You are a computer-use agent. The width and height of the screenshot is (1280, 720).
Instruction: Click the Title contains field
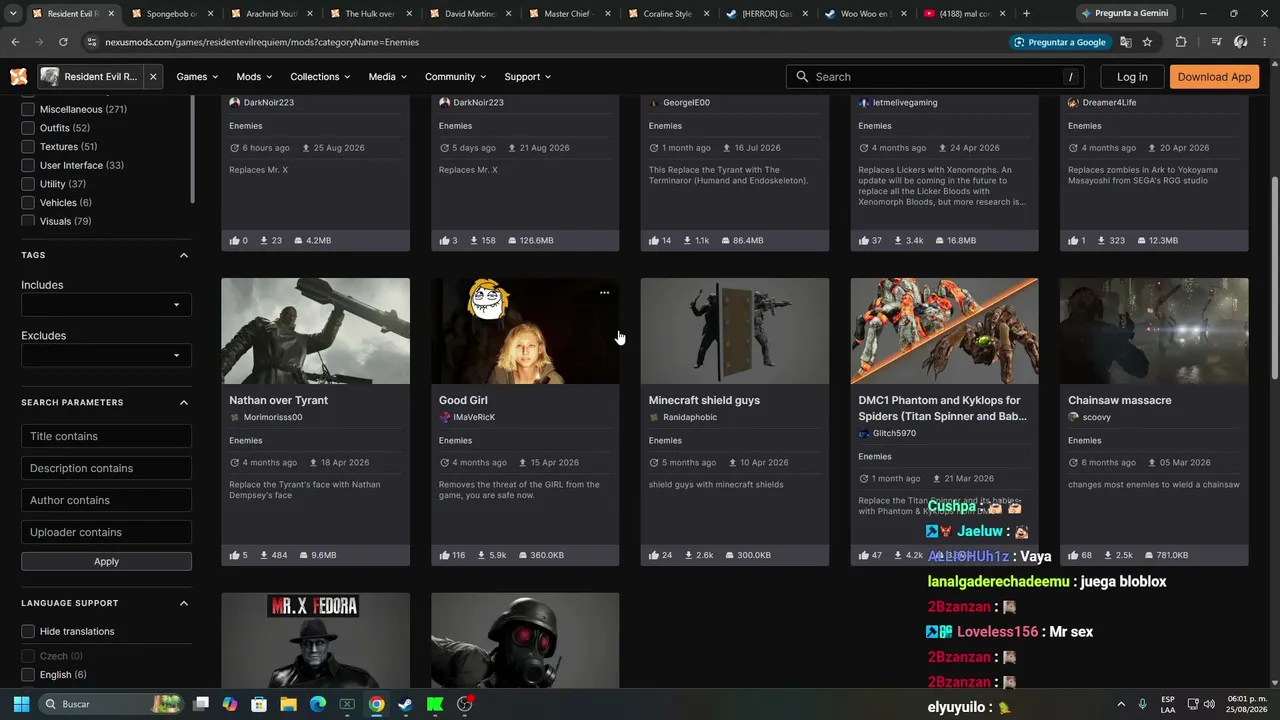[x=106, y=436]
